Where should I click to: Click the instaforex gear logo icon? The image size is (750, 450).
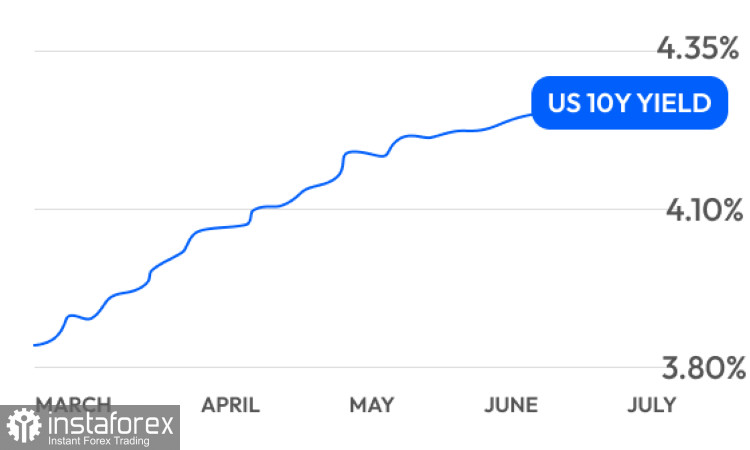coord(23,426)
